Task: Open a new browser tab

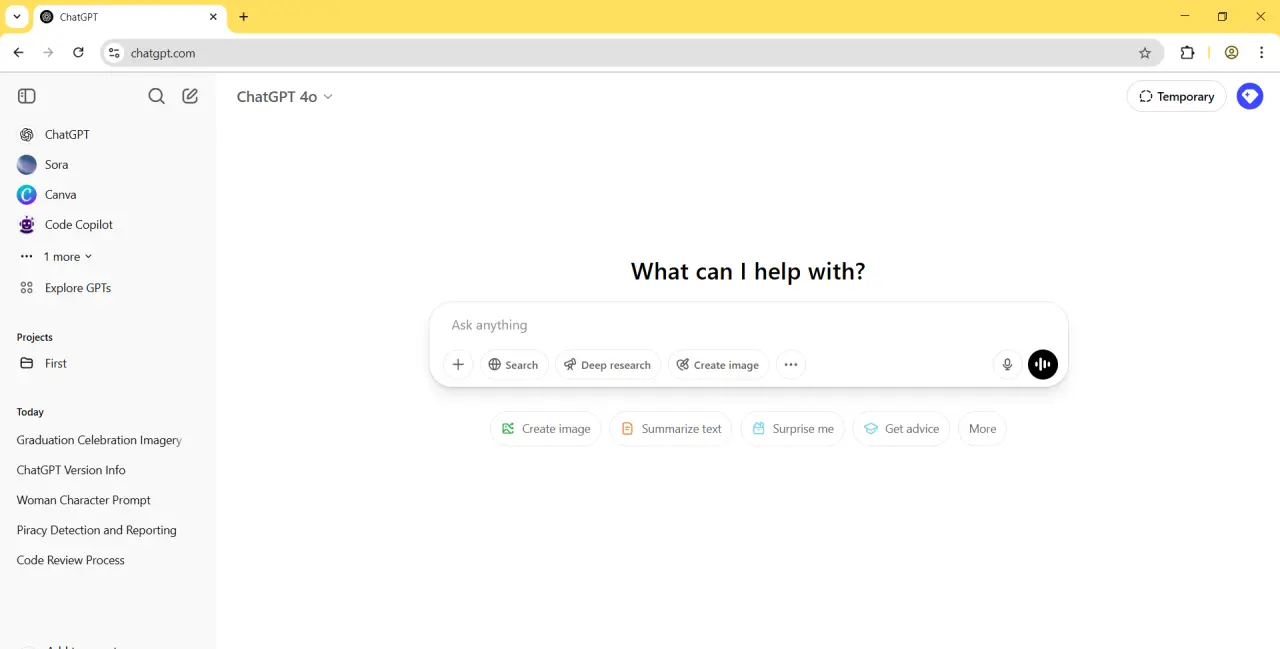Action: [243, 17]
